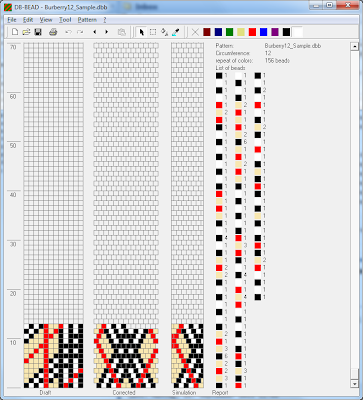
Task: Save the pattern with floppy icon
Action: point(38,32)
